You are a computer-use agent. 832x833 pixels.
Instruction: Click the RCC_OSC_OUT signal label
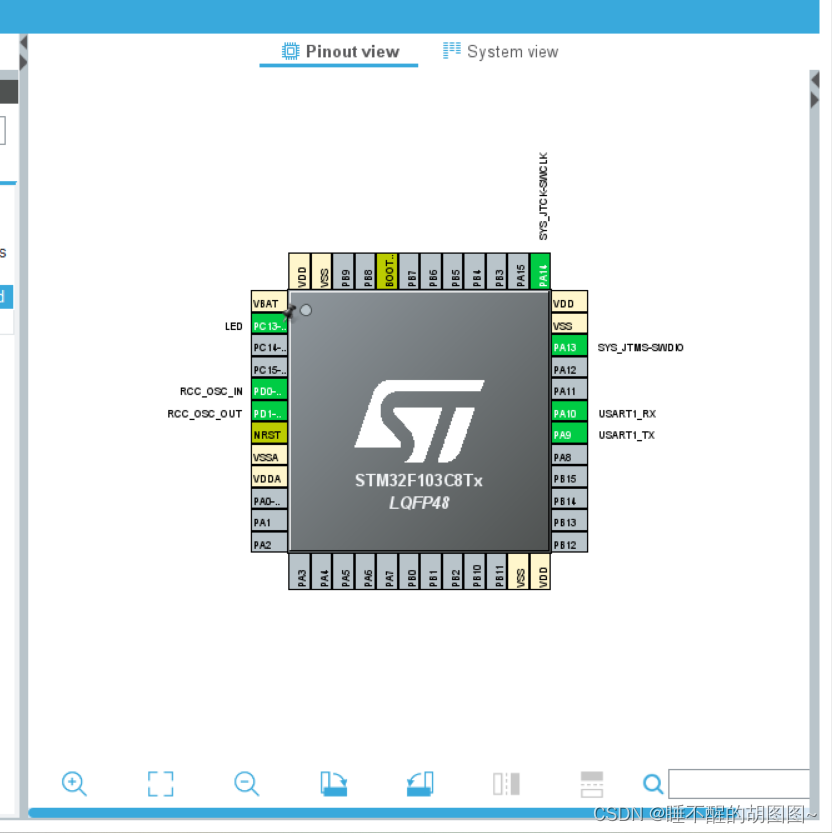[x=205, y=413]
